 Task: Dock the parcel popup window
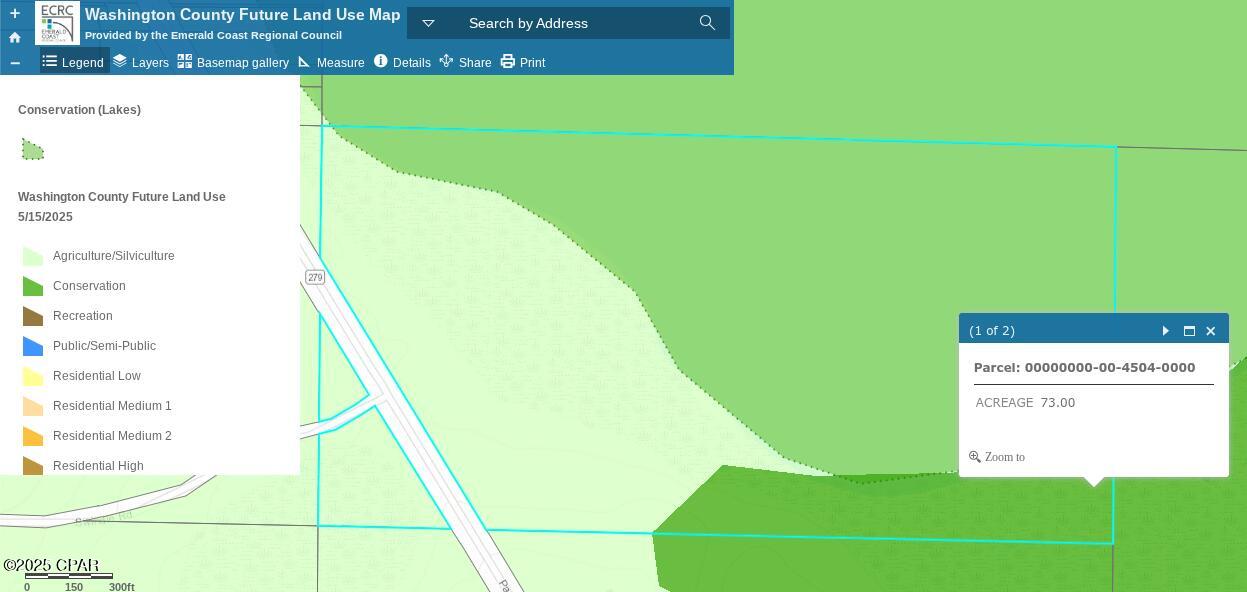[x=1189, y=330]
